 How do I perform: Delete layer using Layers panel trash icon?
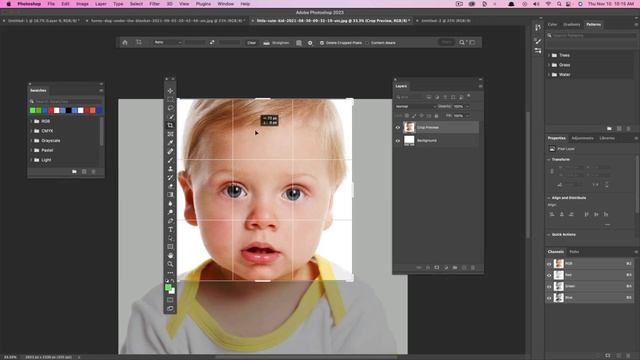point(473,268)
